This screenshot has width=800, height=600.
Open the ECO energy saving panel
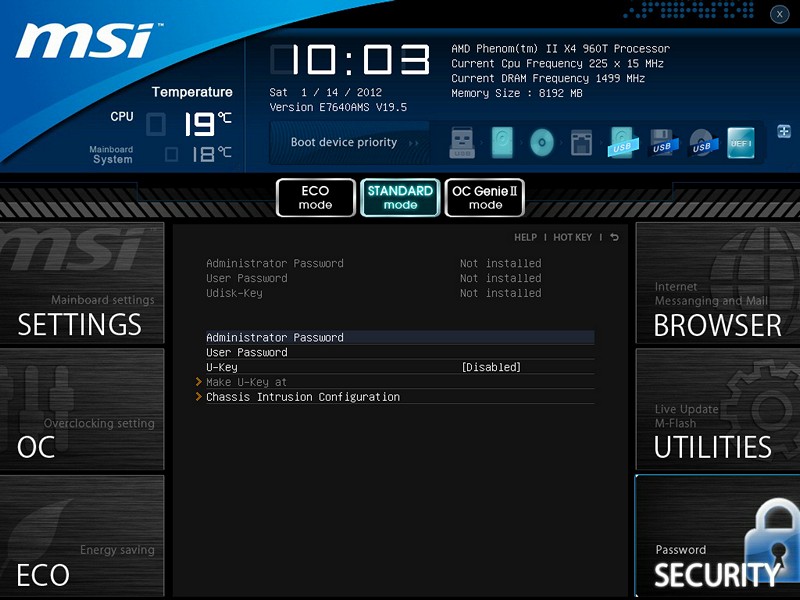[x=82, y=536]
